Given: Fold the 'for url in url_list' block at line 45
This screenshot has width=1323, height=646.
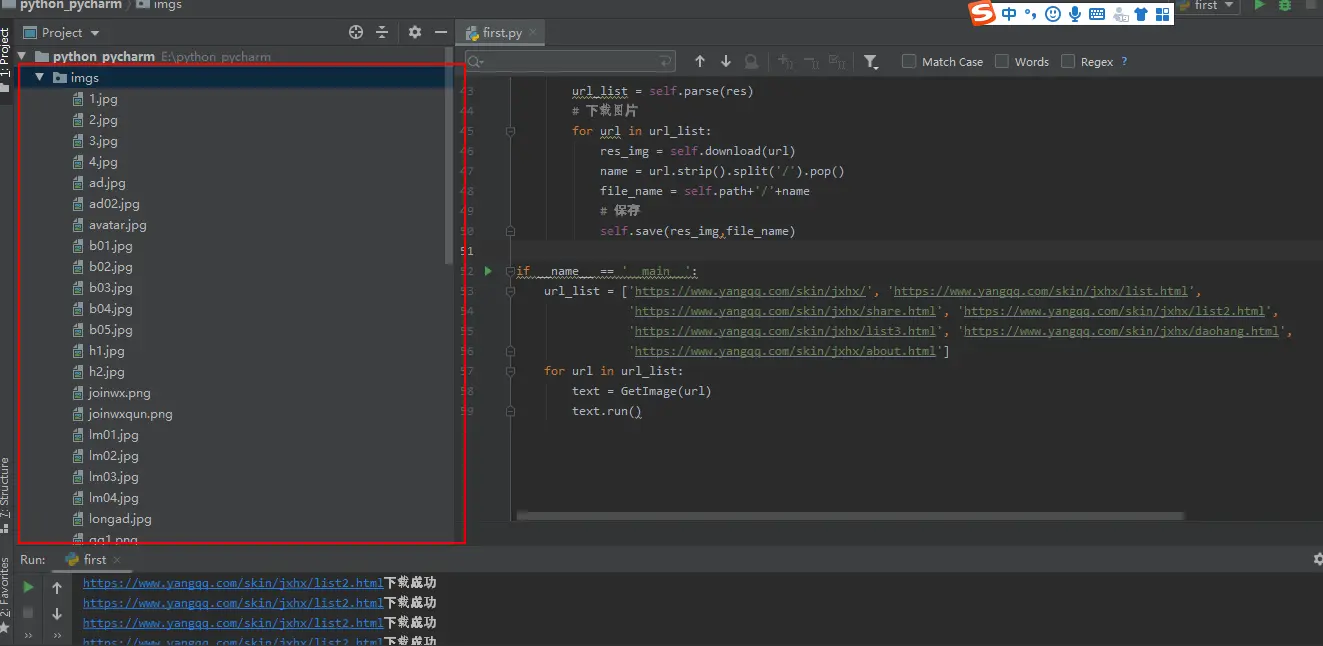Looking at the screenshot, I should coord(511,131).
